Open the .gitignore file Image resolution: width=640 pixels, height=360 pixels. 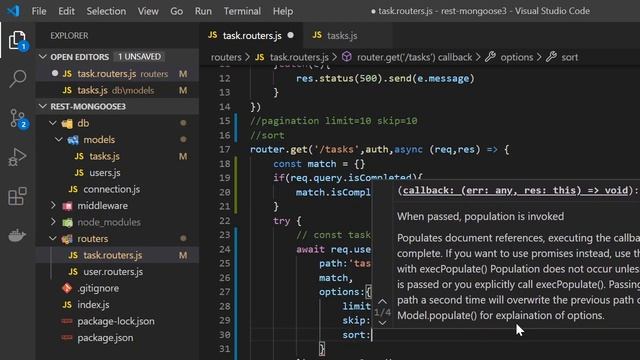[x=117, y=288]
